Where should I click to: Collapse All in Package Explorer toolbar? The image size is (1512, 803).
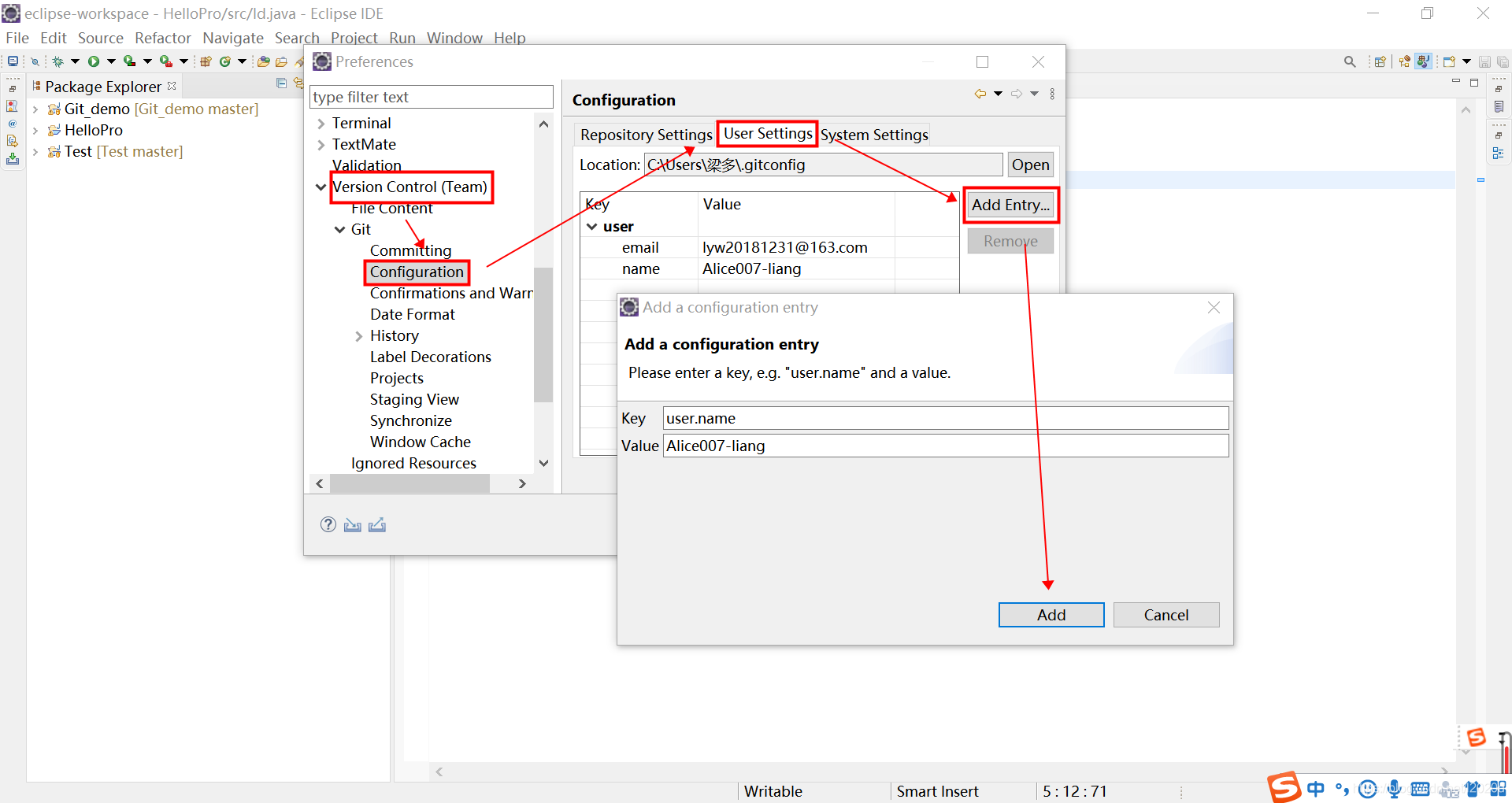tap(282, 83)
